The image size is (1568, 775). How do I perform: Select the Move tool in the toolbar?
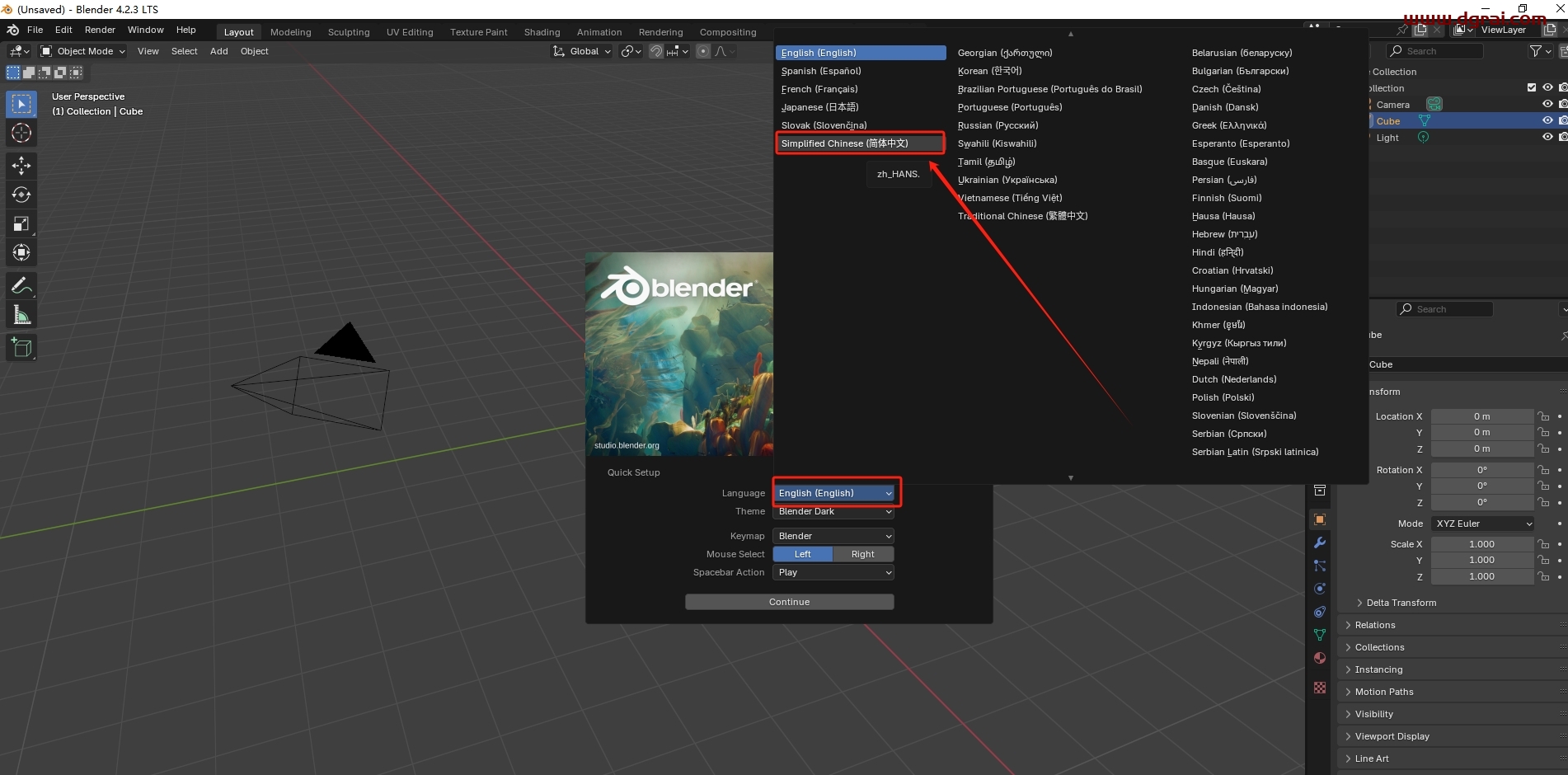click(21, 166)
